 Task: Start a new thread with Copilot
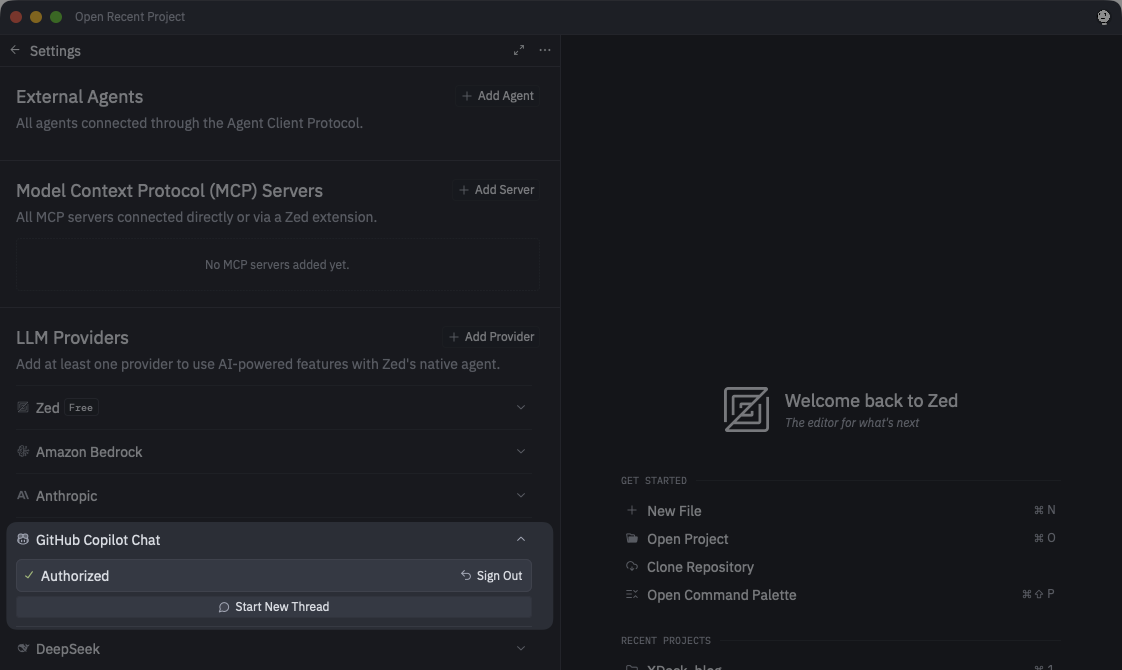[274, 606]
